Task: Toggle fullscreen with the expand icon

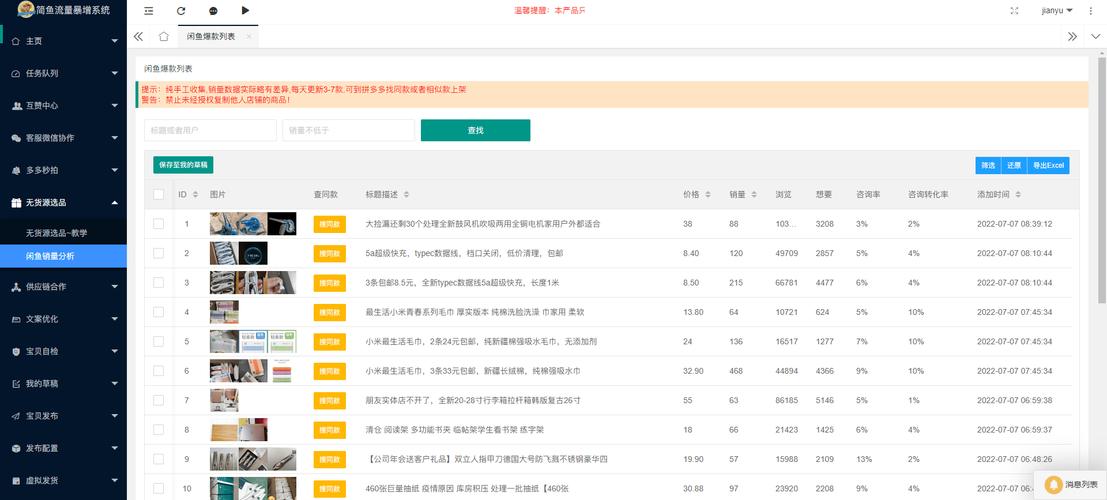Action: tap(1015, 11)
